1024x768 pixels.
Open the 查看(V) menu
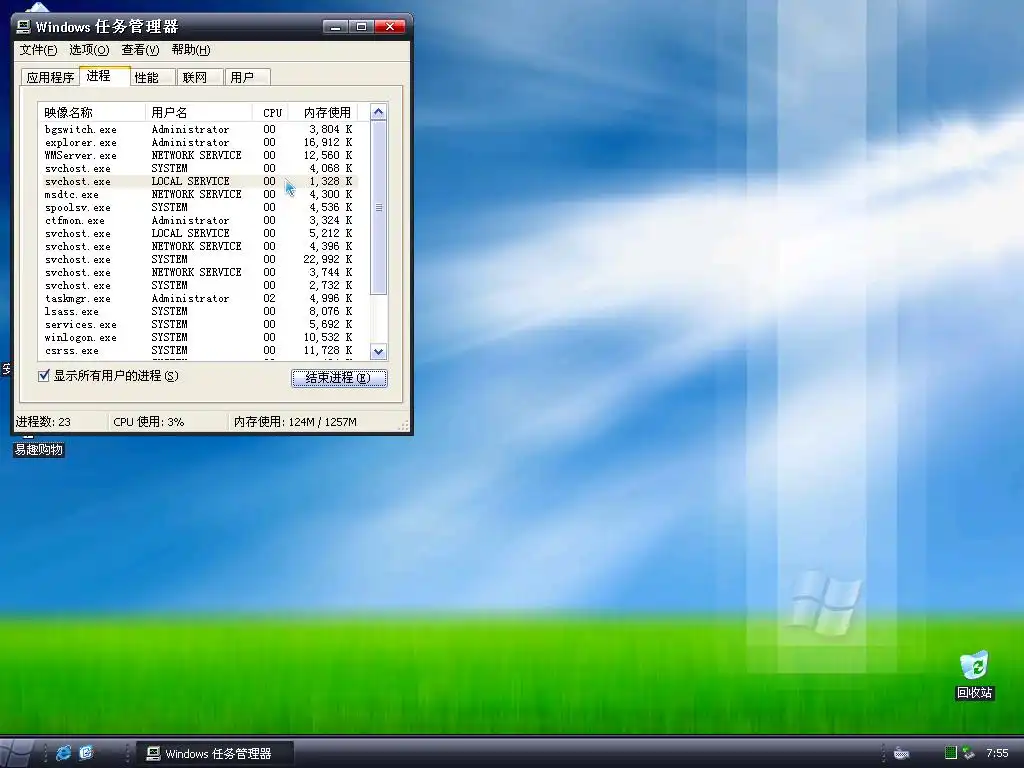[x=140, y=50]
